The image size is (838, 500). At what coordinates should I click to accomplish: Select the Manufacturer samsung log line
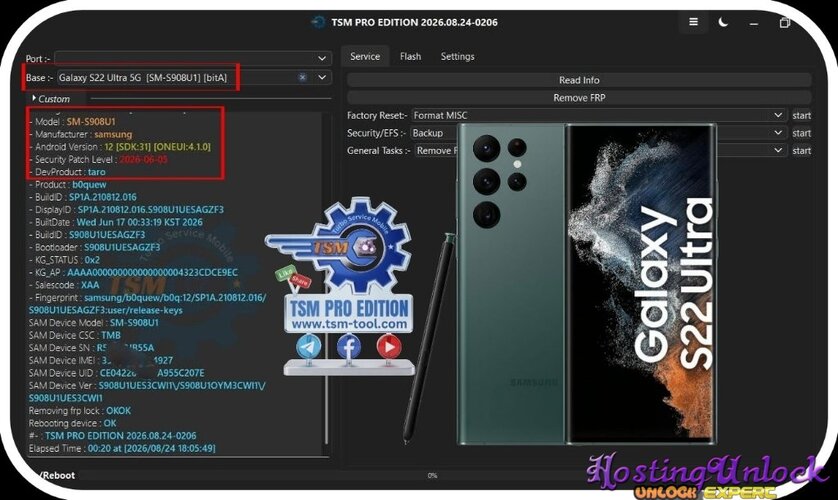click(x=80, y=134)
